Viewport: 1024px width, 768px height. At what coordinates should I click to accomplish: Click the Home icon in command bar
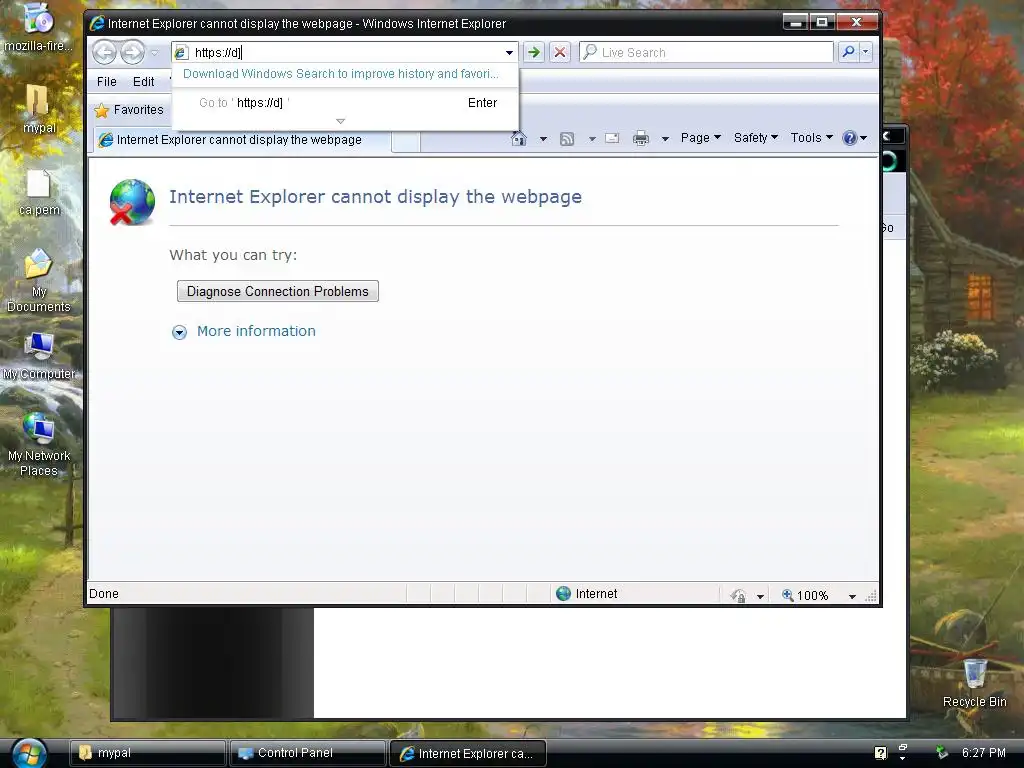(x=519, y=138)
